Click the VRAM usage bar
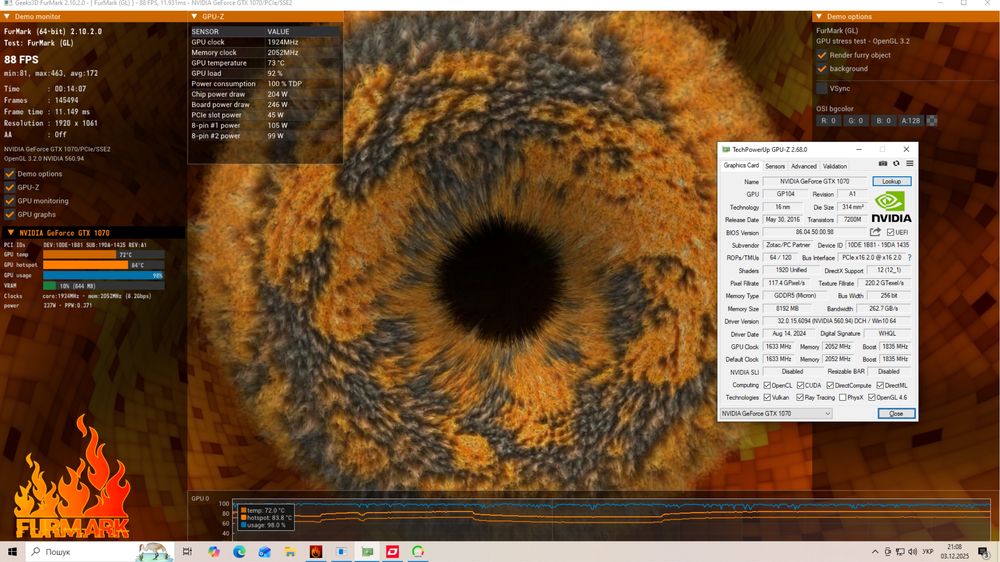1000x562 pixels. pyautogui.click(x=103, y=286)
